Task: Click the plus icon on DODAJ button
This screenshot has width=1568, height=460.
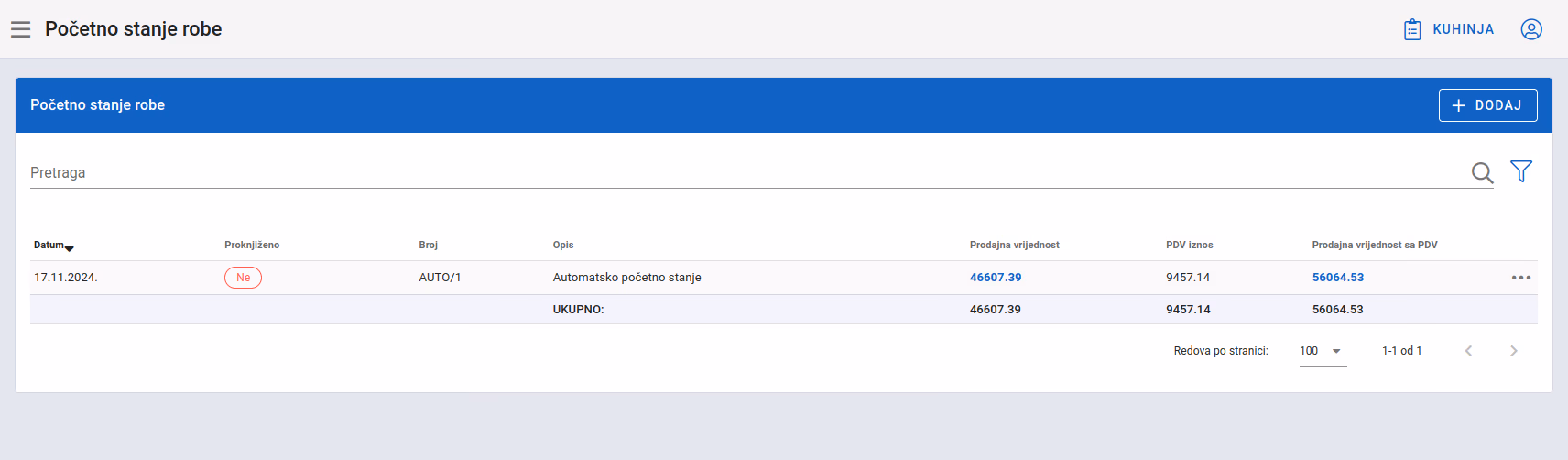Action: point(1459,105)
